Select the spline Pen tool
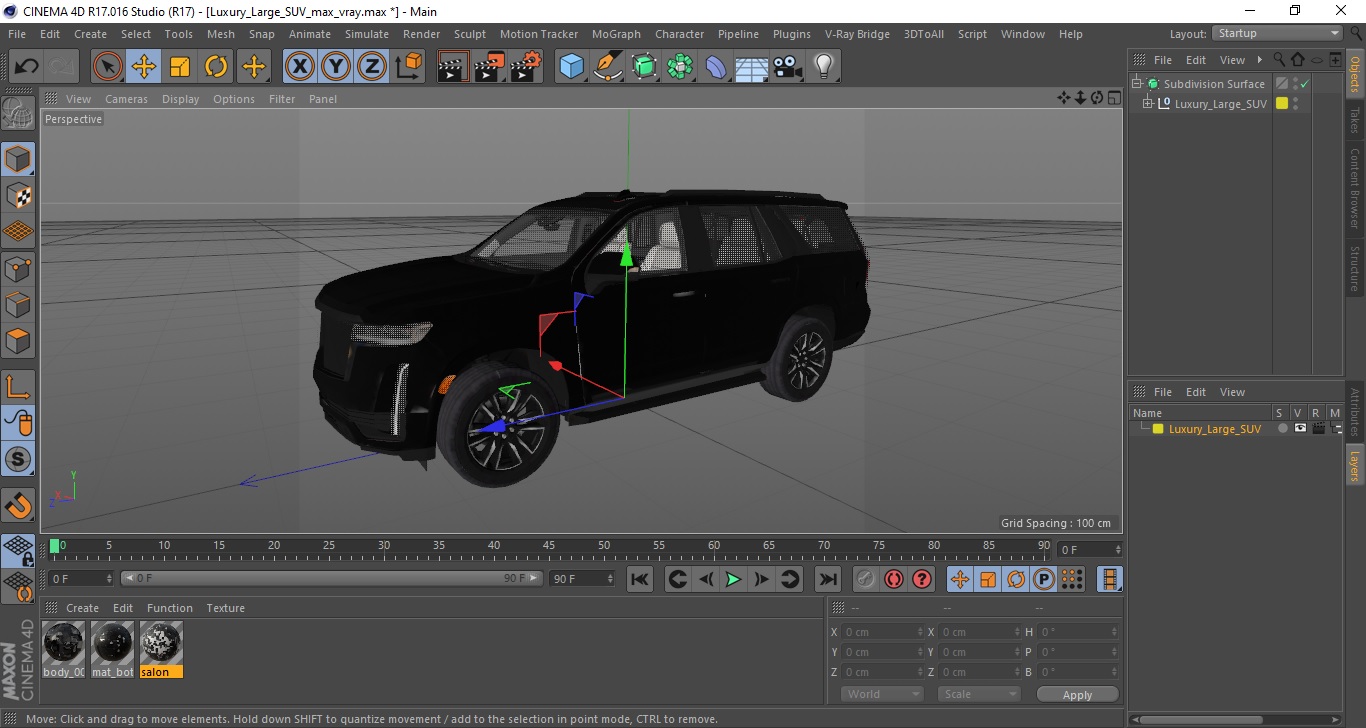Viewport: 1366px width, 728px height. pyautogui.click(x=608, y=67)
